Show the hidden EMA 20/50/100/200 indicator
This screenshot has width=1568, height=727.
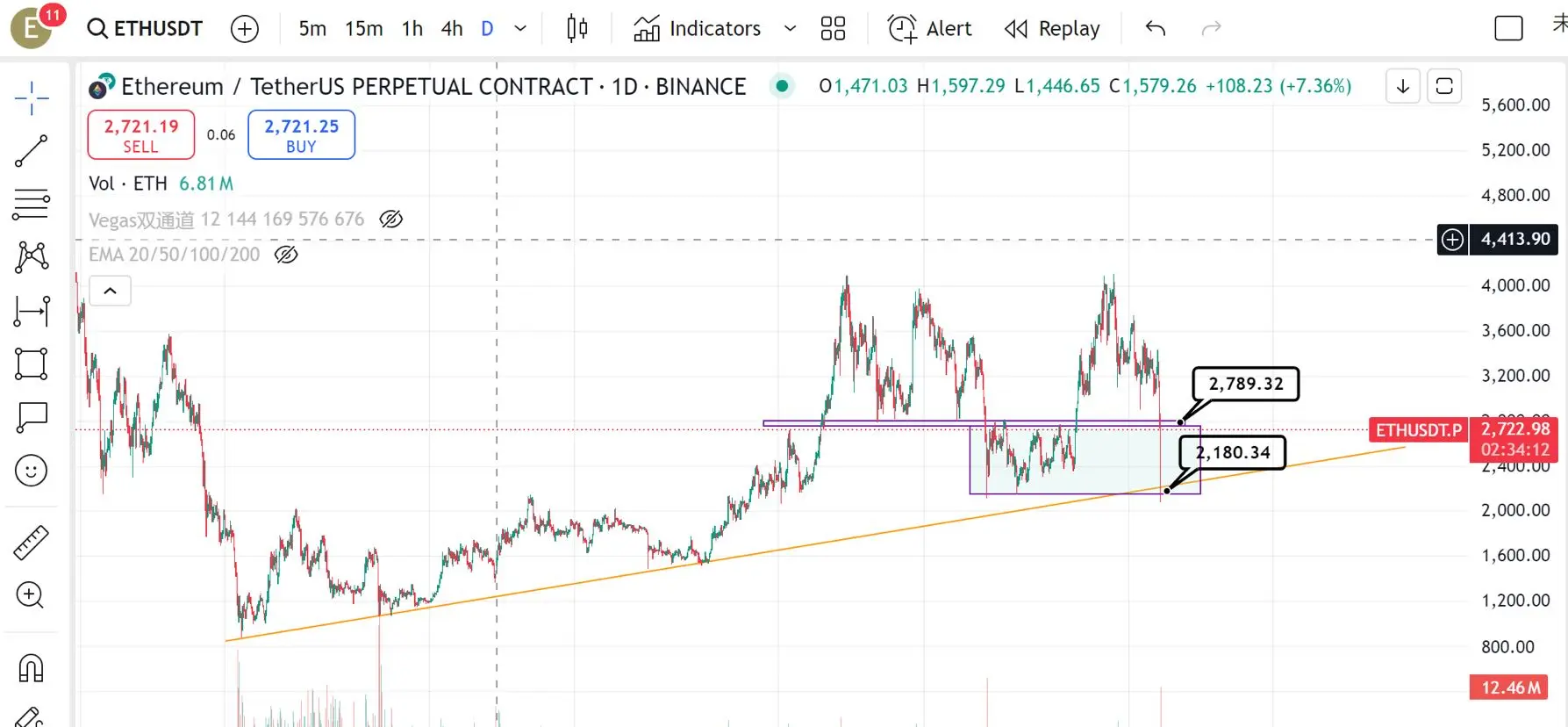[x=286, y=255]
